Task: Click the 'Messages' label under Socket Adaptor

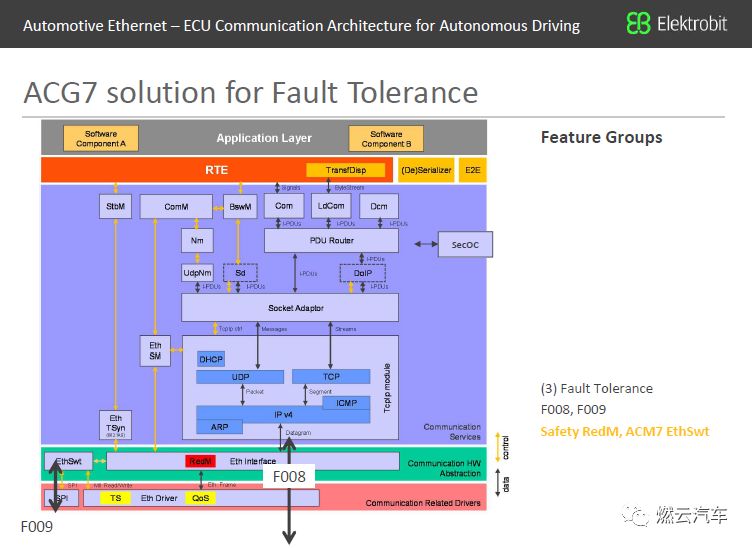Action: (x=274, y=329)
